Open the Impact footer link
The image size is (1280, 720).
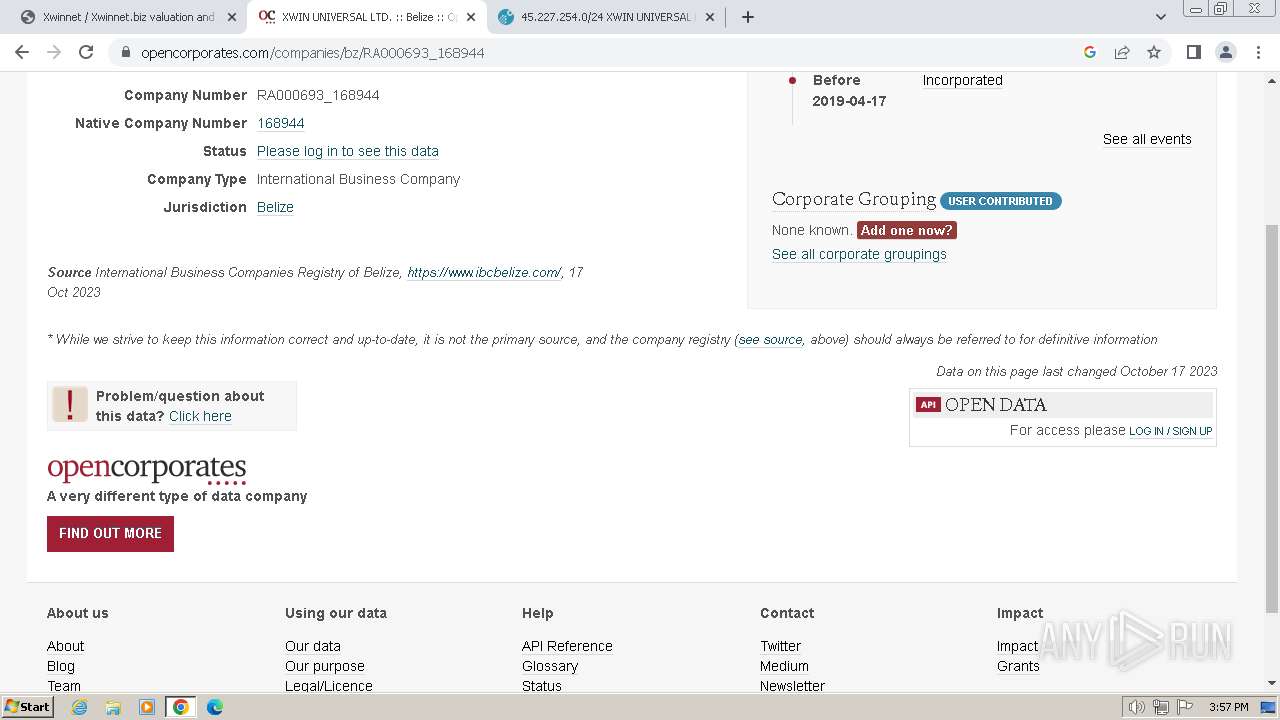1017,646
